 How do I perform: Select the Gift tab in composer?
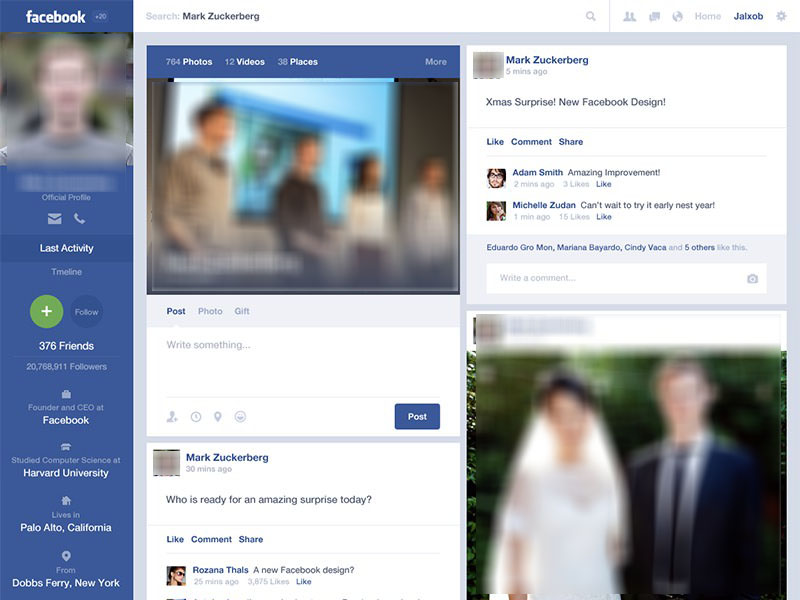tap(242, 311)
